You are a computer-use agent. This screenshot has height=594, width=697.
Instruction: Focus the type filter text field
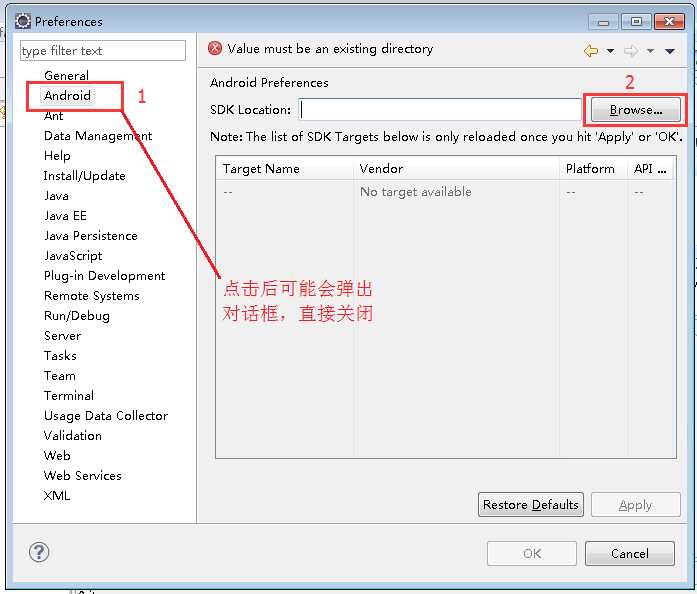click(x=103, y=51)
